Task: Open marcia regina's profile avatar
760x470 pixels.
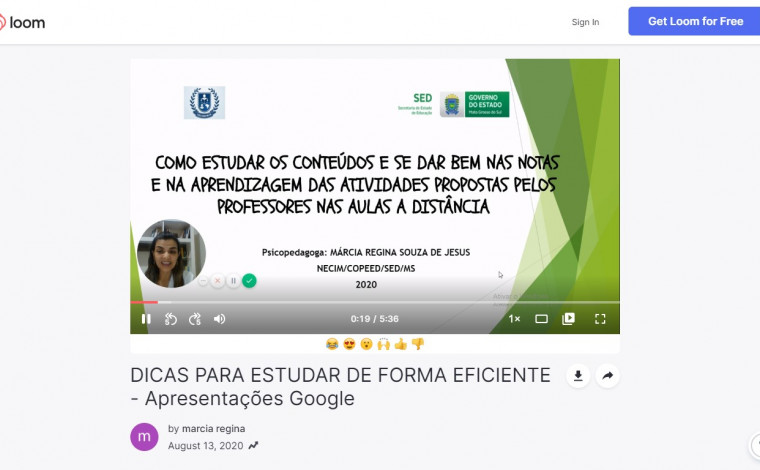Action: (x=144, y=437)
